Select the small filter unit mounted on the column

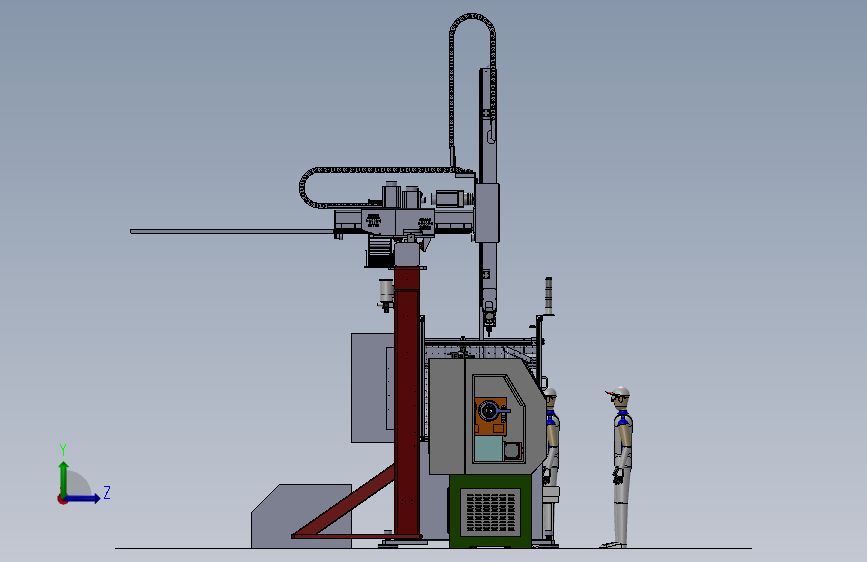pyautogui.click(x=386, y=294)
